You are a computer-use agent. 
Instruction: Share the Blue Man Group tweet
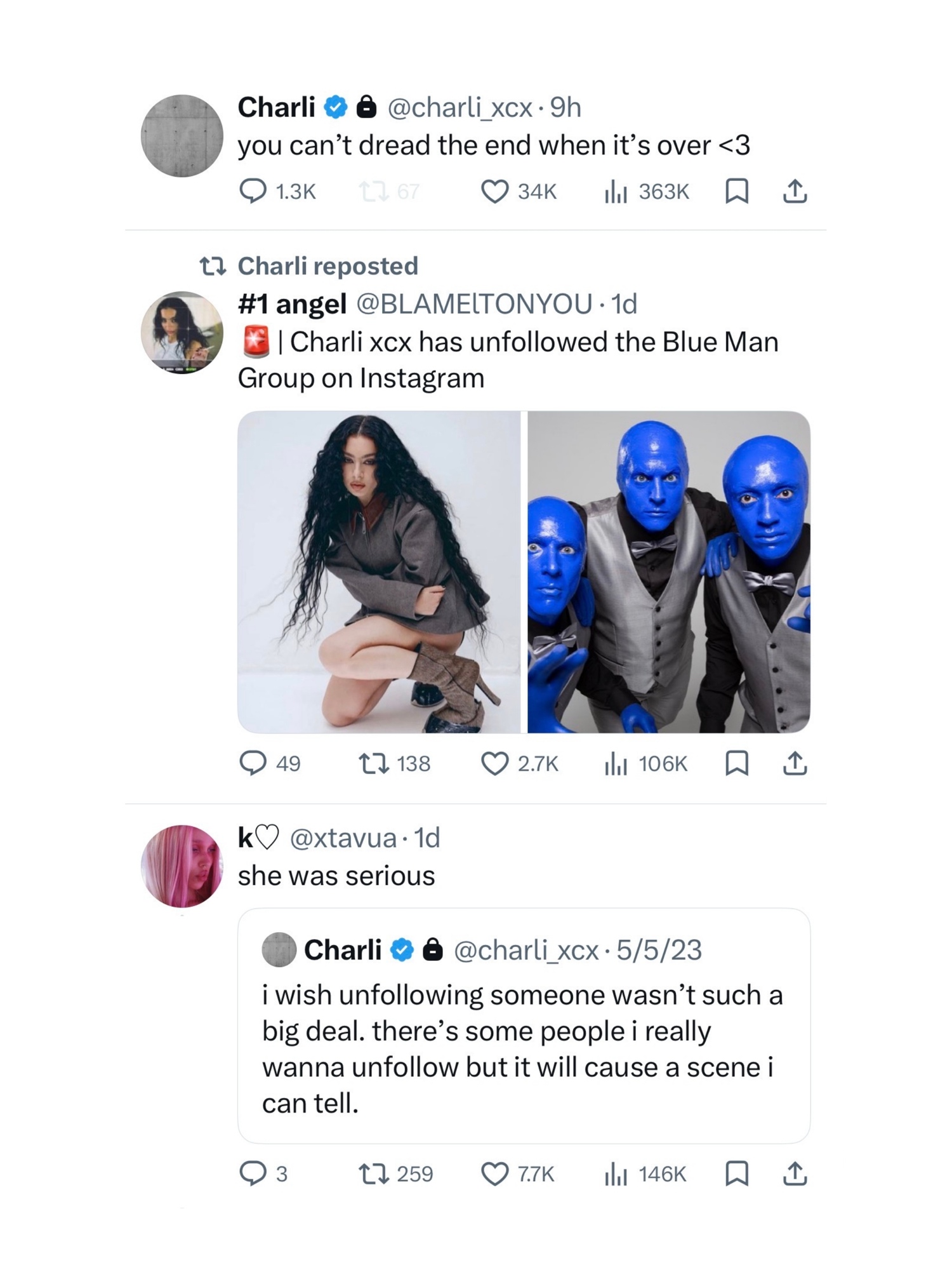(795, 763)
